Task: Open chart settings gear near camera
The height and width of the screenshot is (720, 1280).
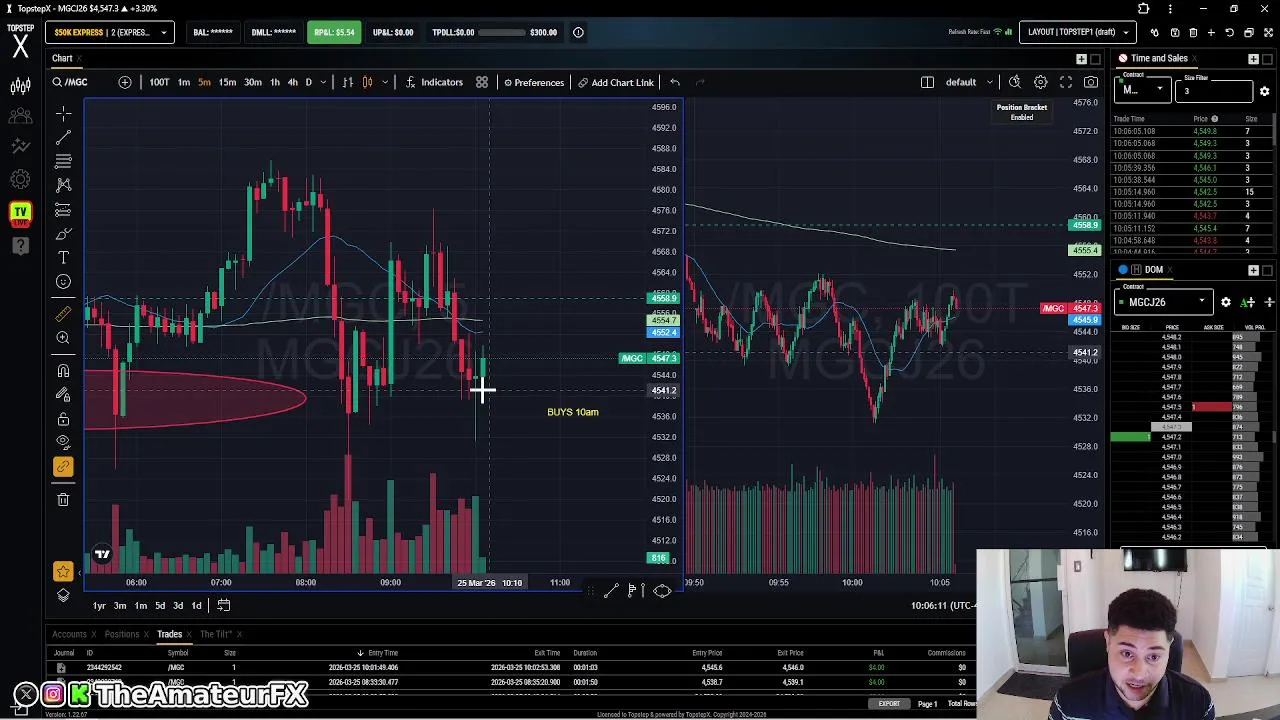Action: [1041, 82]
